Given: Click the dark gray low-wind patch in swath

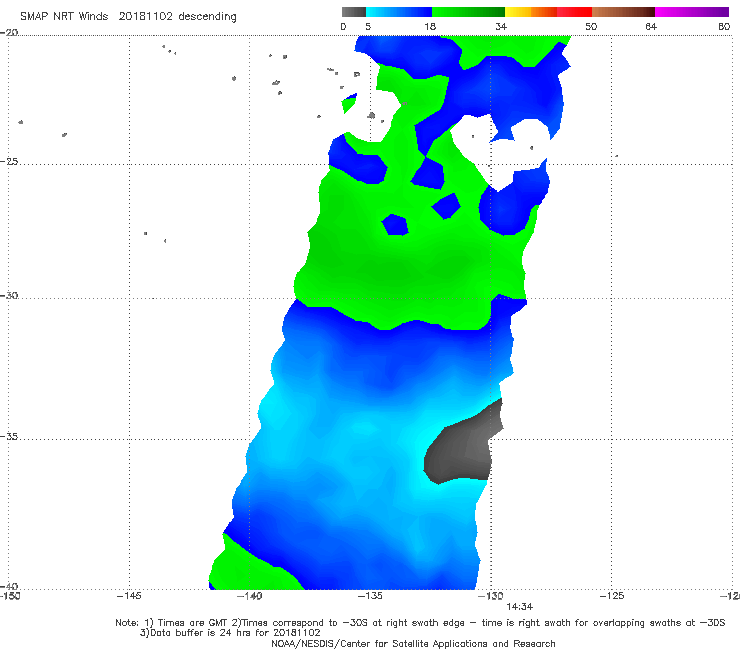Looking at the screenshot, I should [460, 448].
